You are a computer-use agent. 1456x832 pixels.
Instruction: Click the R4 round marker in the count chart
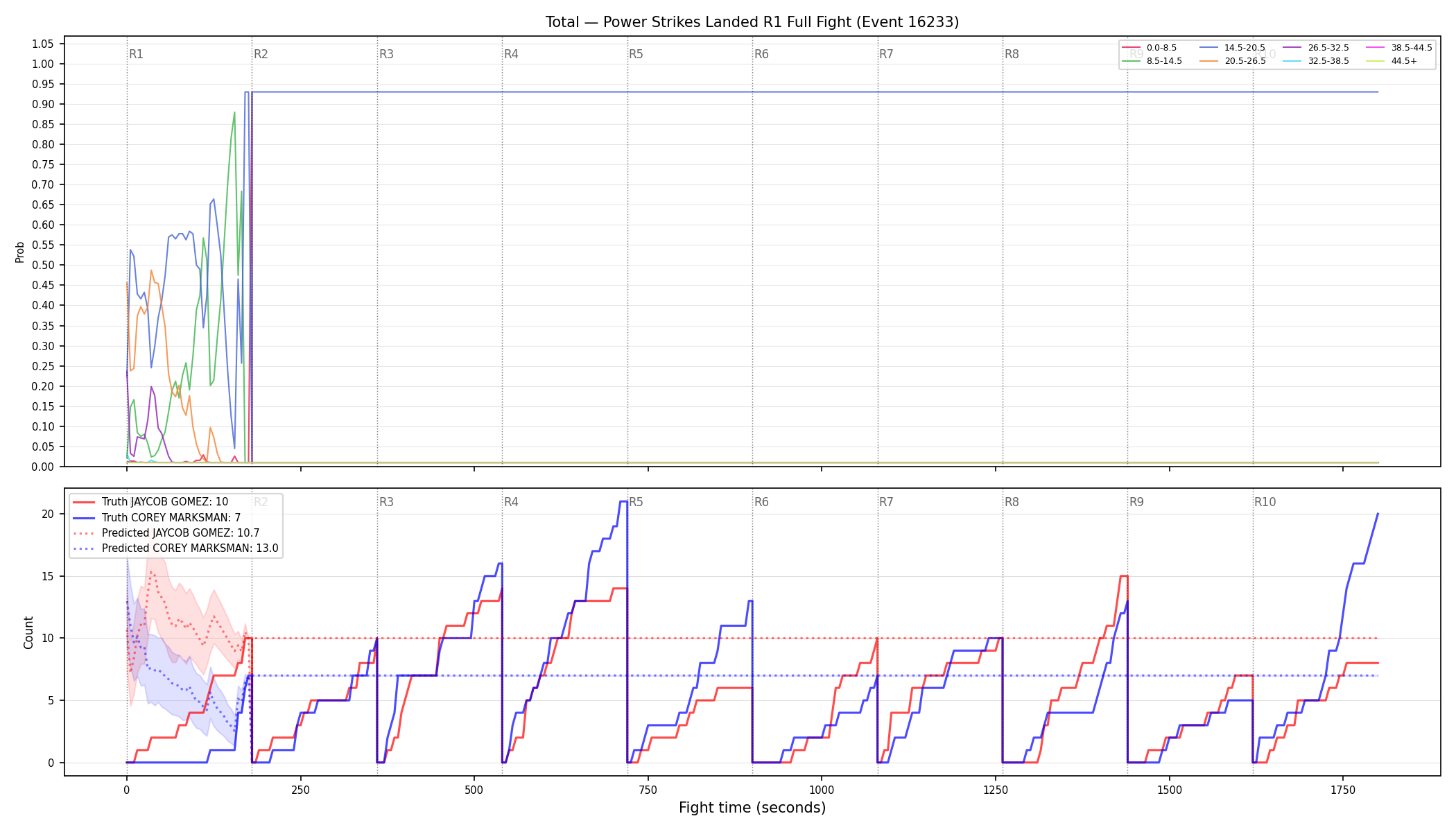(511, 502)
